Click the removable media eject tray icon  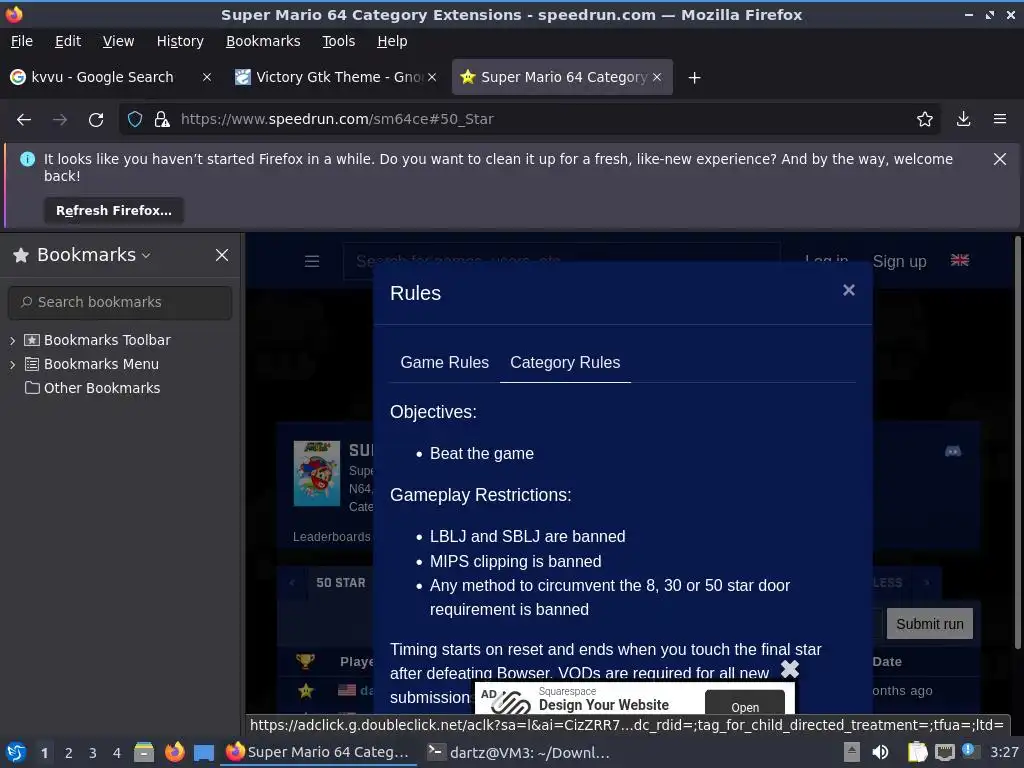coord(851,752)
